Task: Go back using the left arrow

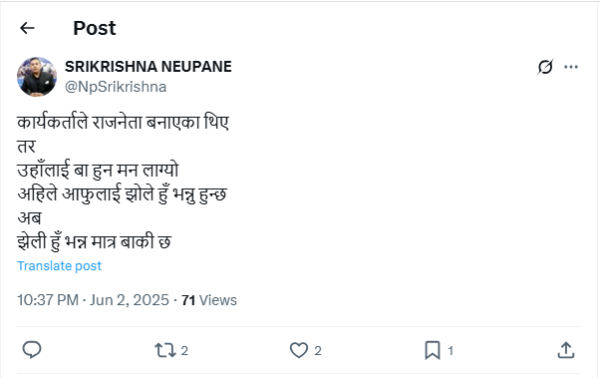Action: tap(27, 28)
